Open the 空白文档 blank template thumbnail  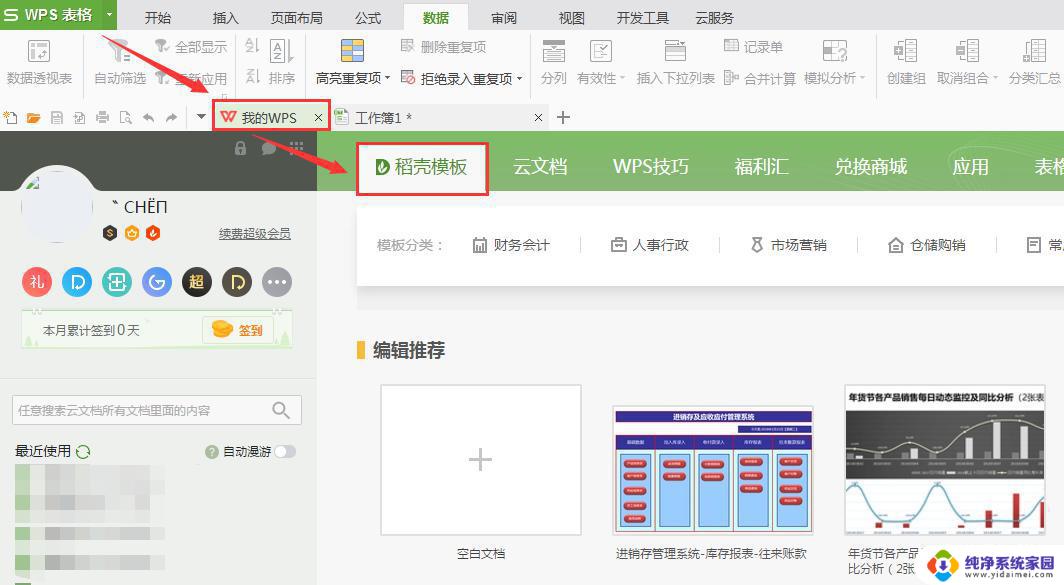480,460
